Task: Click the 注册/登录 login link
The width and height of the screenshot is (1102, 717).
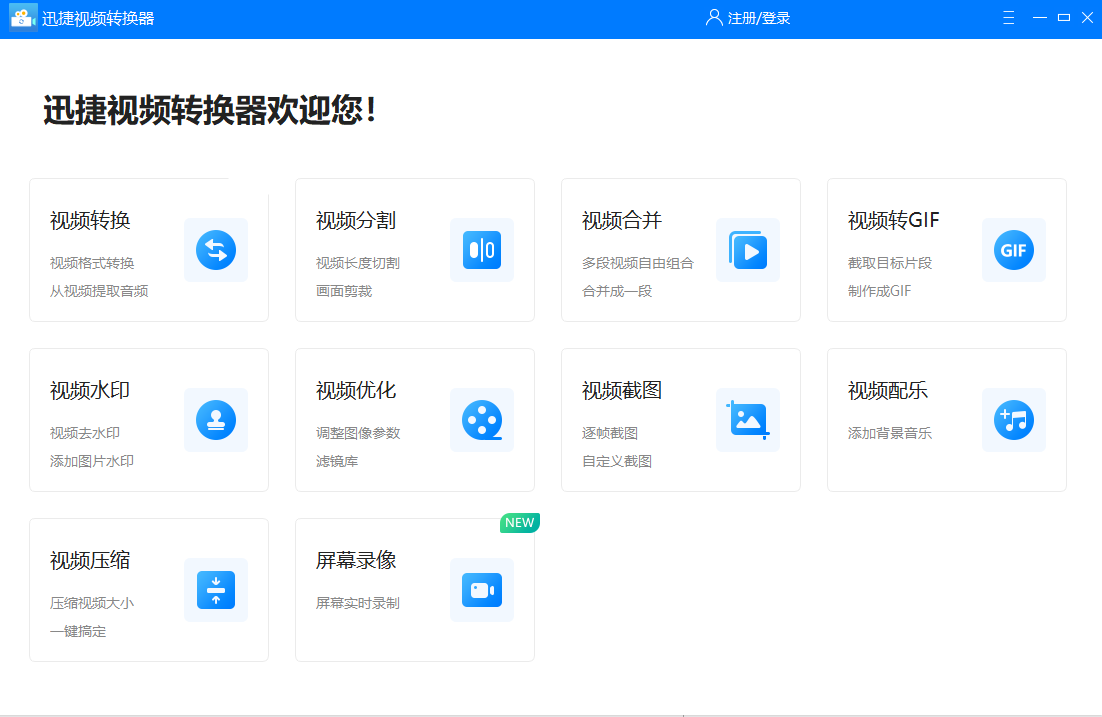Action: (x=756, y=17)
